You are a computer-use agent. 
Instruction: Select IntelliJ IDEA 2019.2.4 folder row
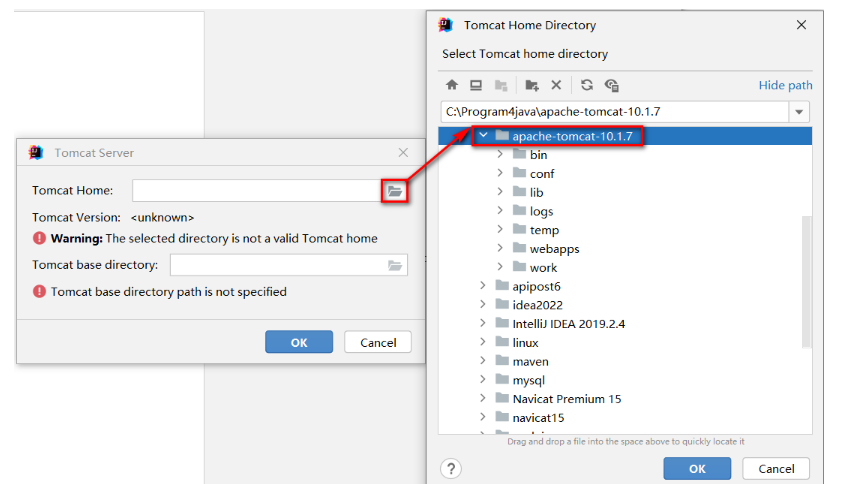click(x=625, y=324)
